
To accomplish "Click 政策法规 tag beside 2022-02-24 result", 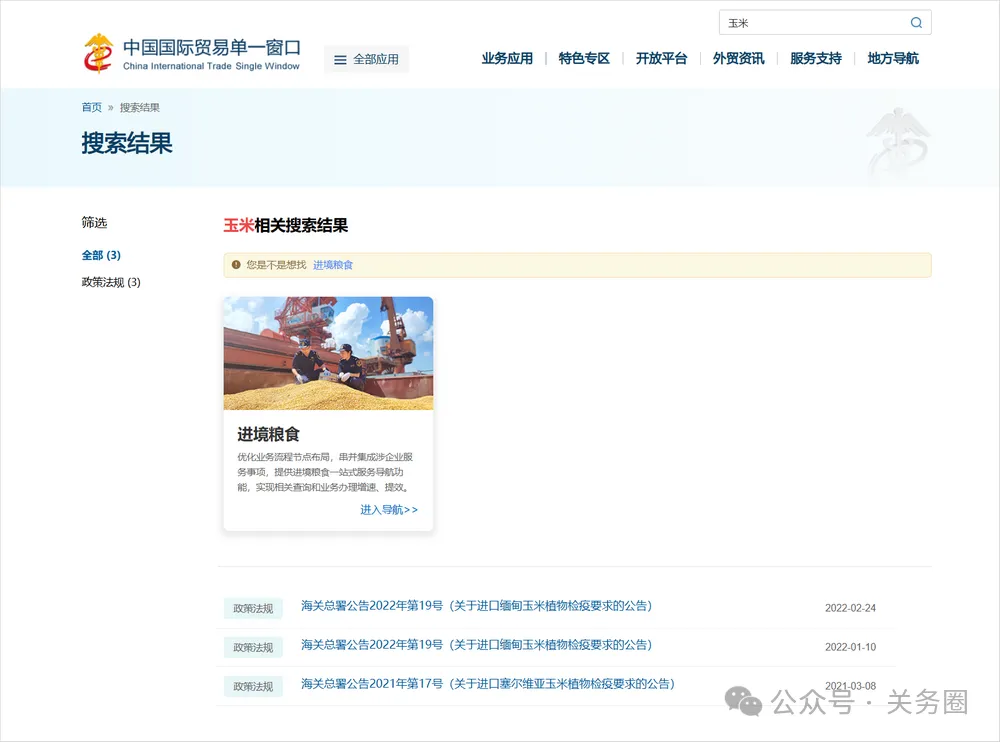I will [x=253, y=609].
